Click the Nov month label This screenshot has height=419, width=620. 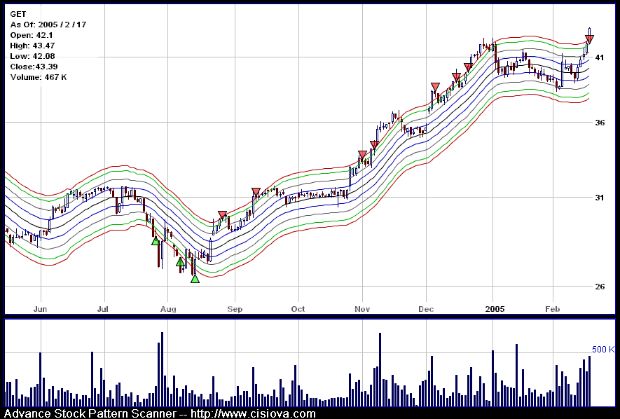coord(362,309)
